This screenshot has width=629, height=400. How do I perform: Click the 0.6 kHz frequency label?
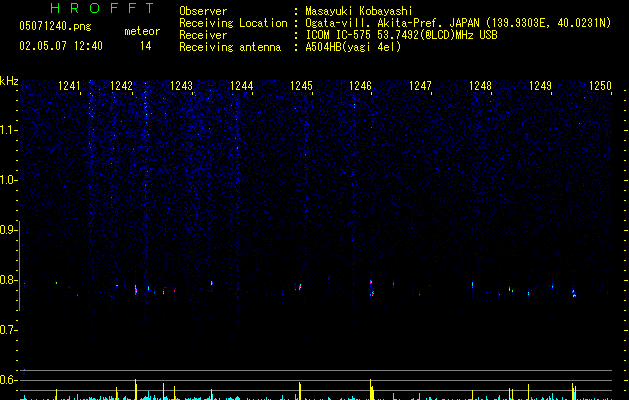(8, 380)
